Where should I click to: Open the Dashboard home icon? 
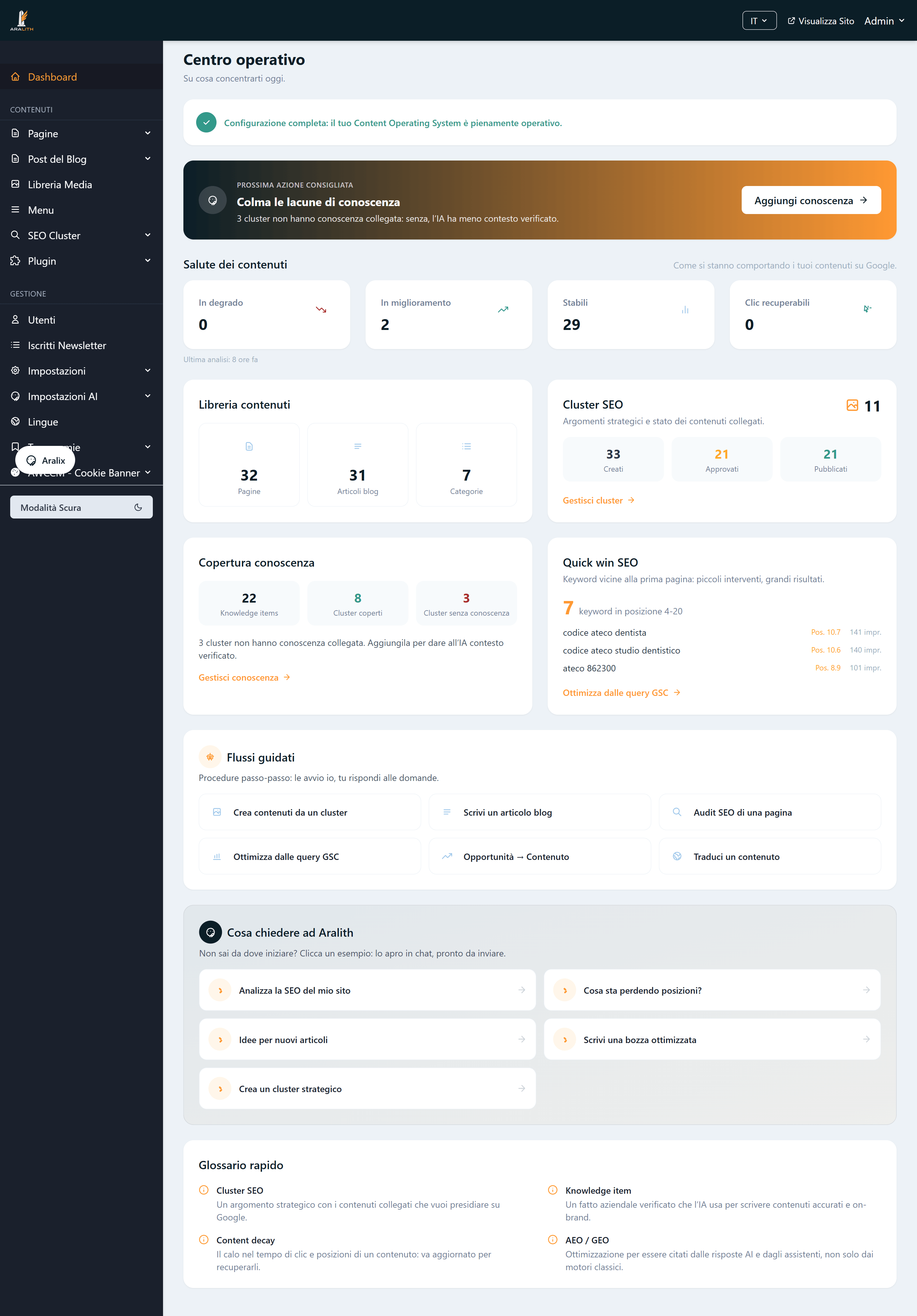[x=16, y=77]
